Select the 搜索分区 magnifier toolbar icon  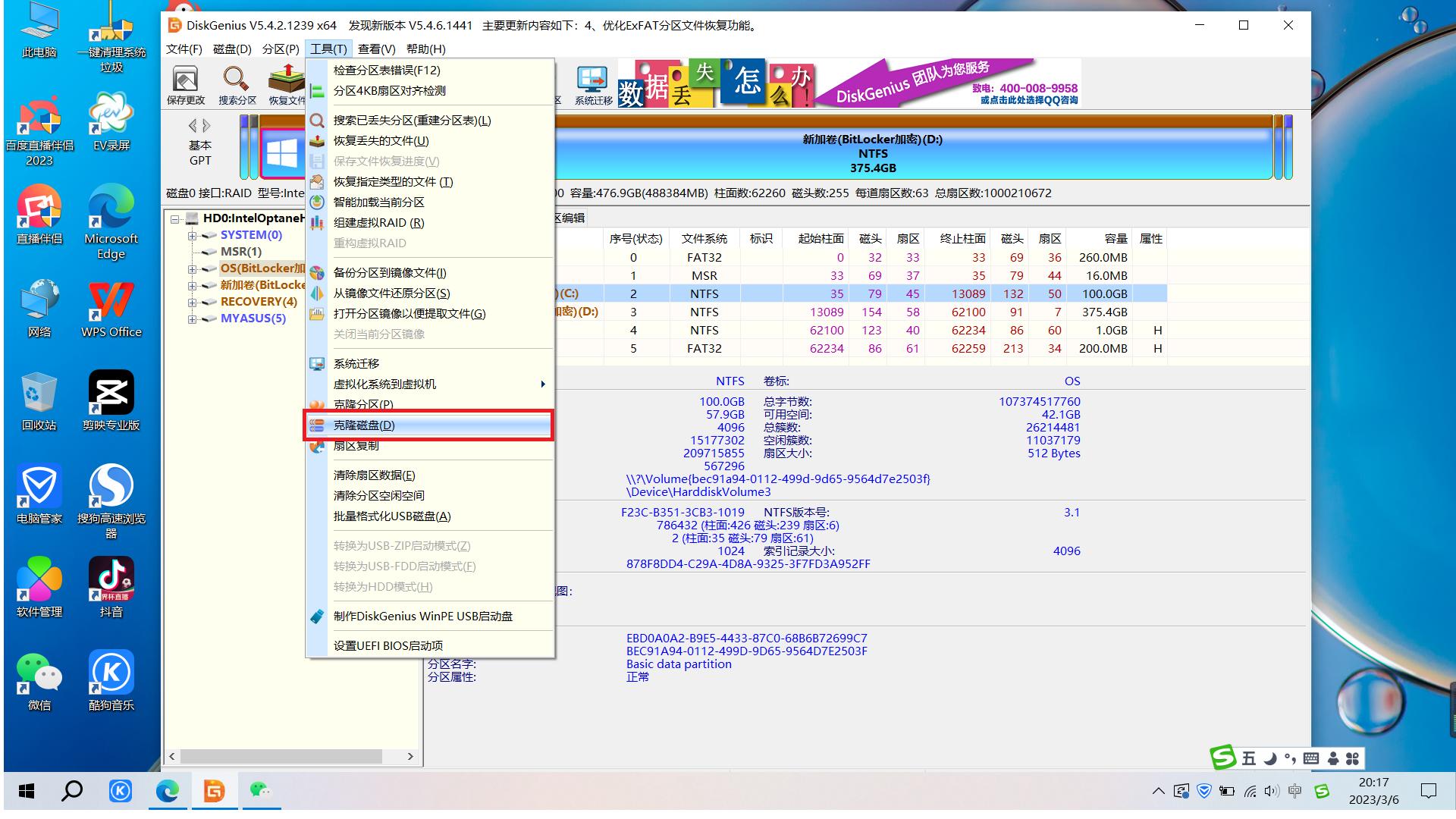coord(236,83)
